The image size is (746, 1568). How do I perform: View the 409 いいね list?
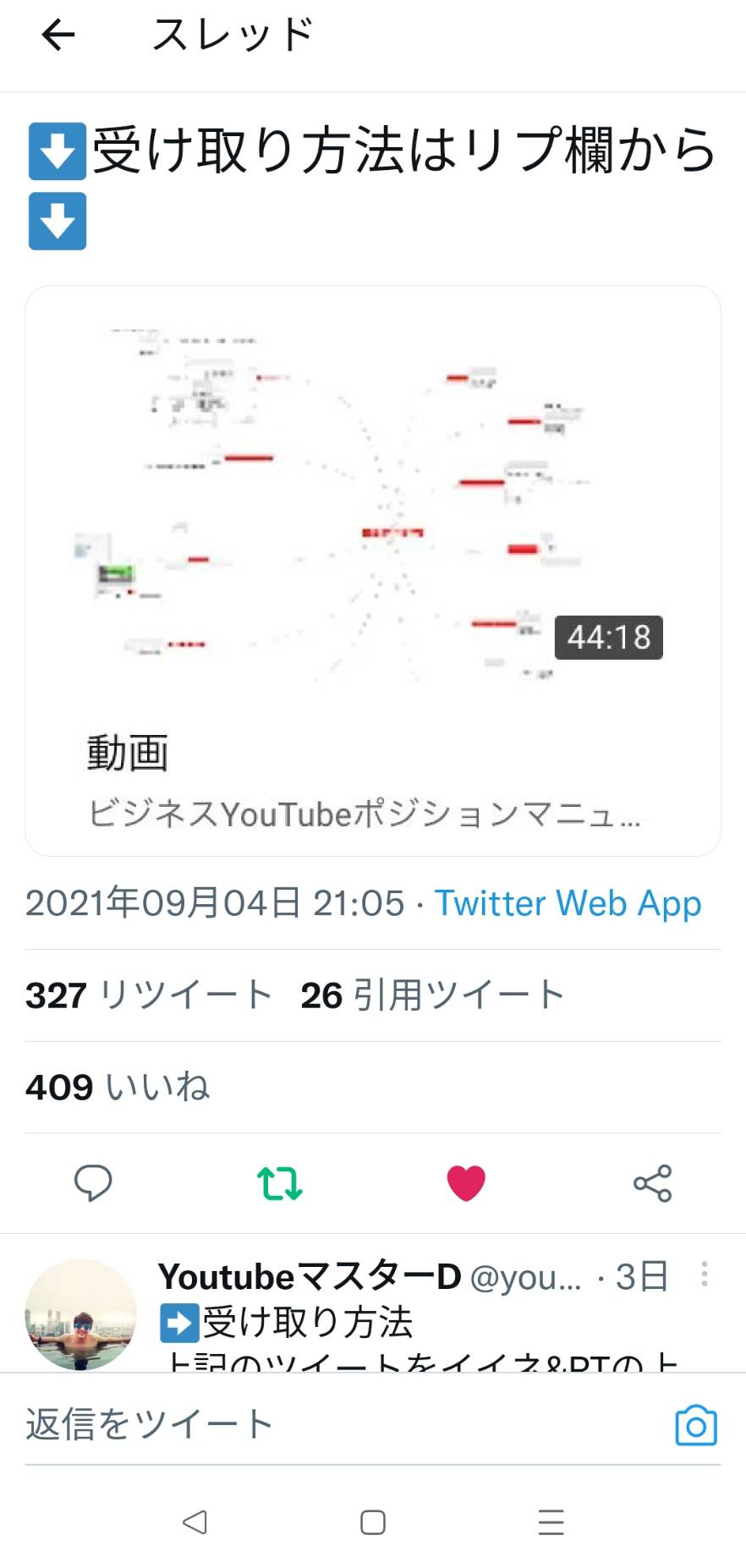(118, 1087)
